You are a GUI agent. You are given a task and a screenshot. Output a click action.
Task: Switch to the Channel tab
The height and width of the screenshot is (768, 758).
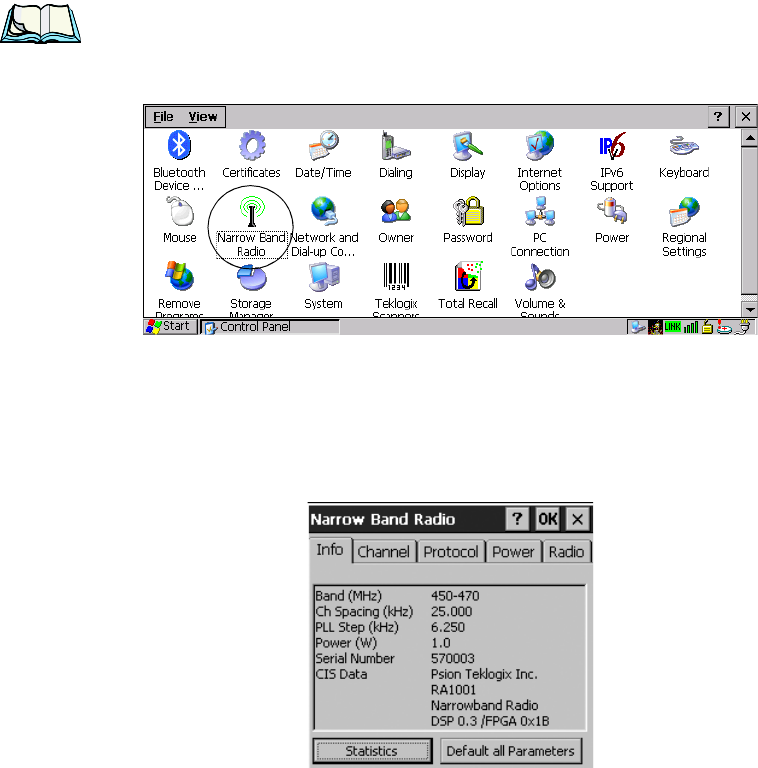tap(383, 552)
